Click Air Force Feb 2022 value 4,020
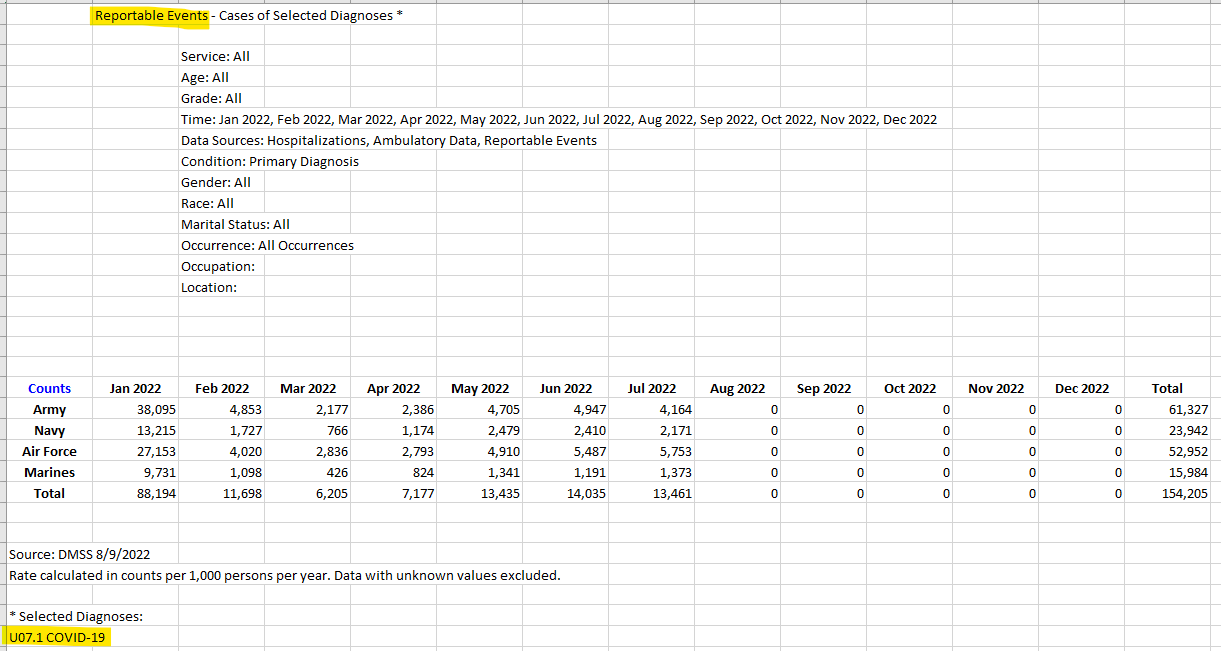The width and height of the screenshot is (1221, 651). 246,451
